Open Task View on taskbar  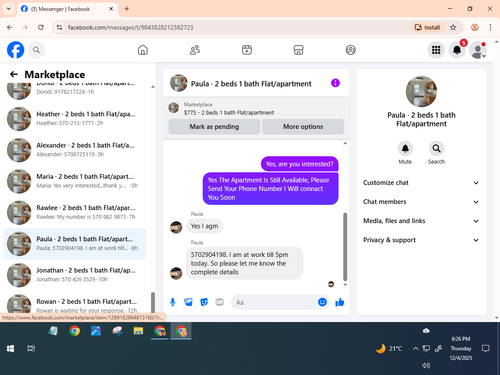pos(31,349)
